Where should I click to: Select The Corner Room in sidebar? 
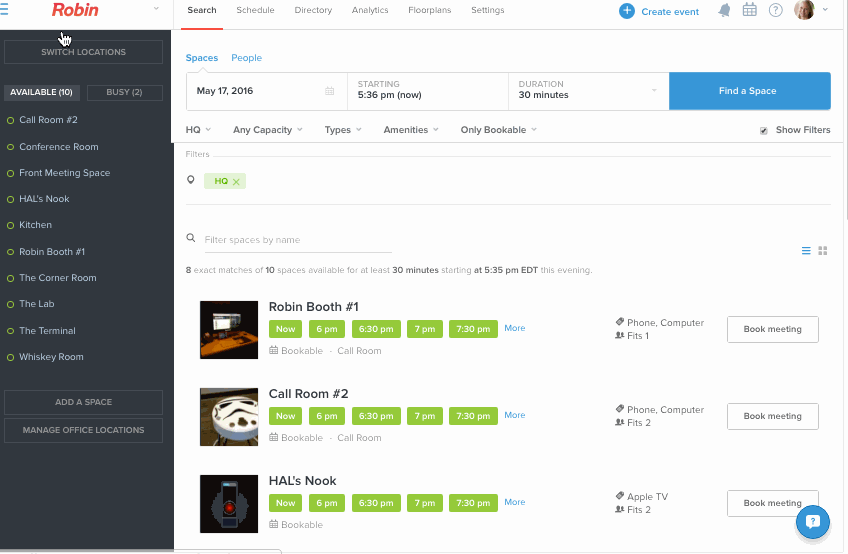(57, 278)
